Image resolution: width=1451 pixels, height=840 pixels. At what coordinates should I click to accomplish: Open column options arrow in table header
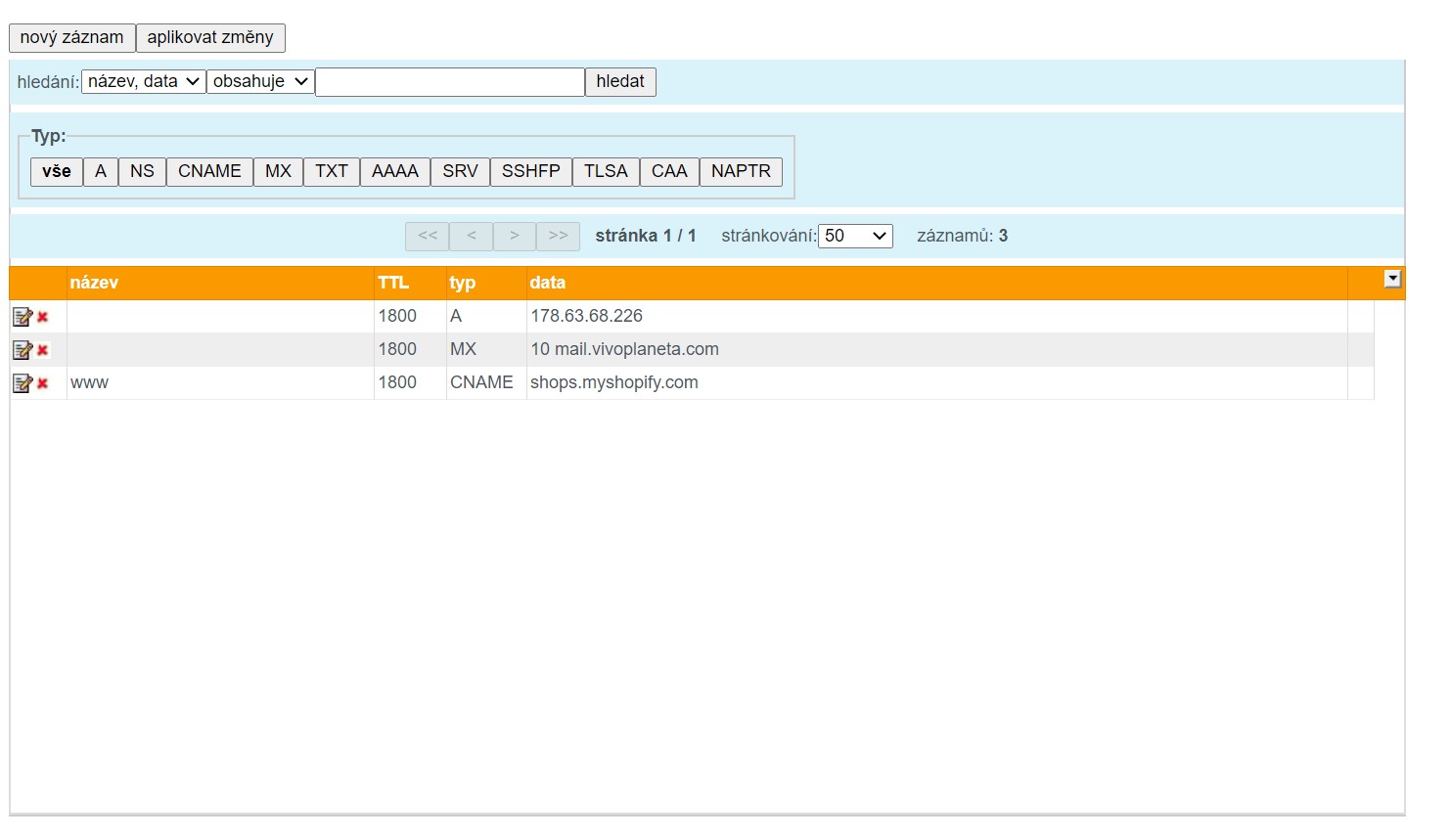pos(1392,280)
